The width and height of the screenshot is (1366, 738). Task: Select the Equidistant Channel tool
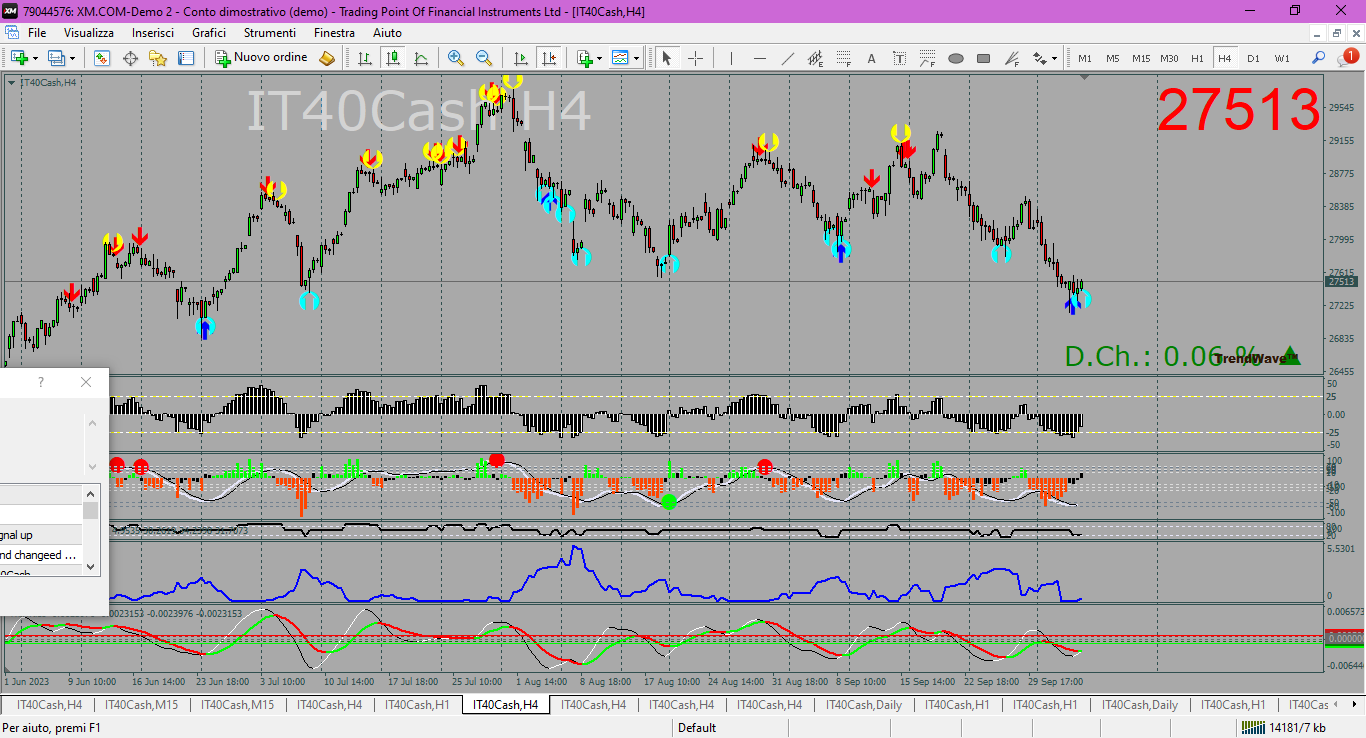[x=815, y=58]
